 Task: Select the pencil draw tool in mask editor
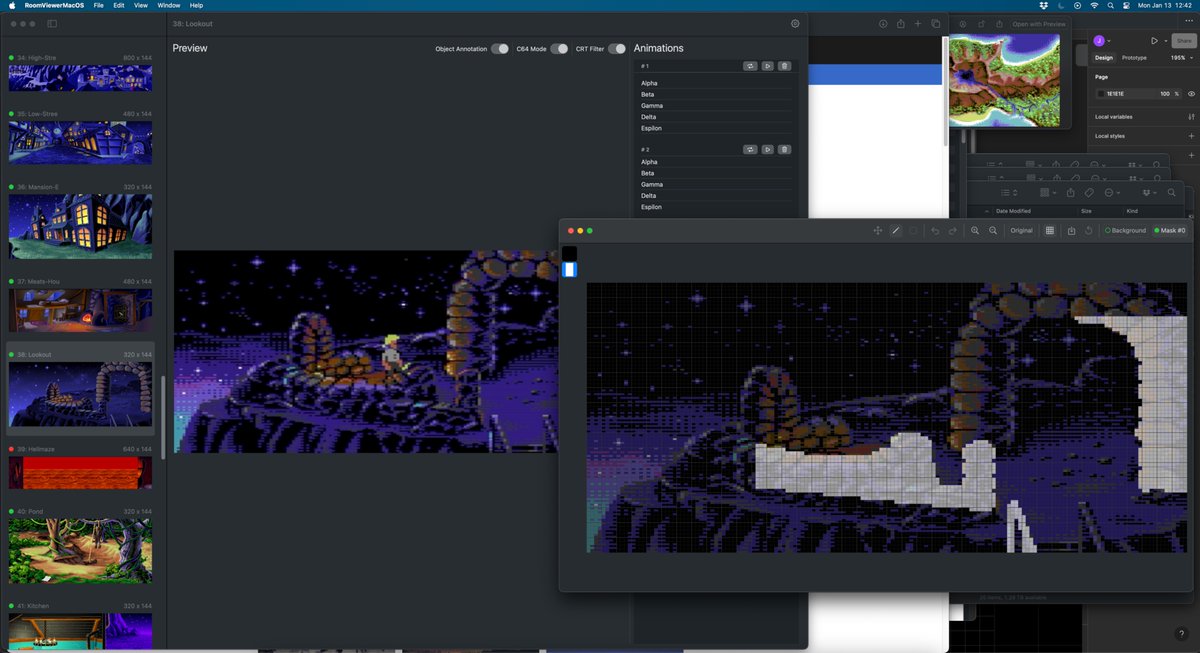coord(896,231)
